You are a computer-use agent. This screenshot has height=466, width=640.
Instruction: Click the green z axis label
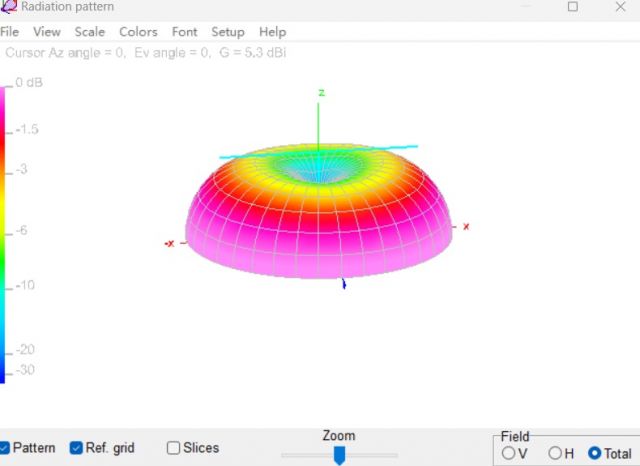point(322,93)
